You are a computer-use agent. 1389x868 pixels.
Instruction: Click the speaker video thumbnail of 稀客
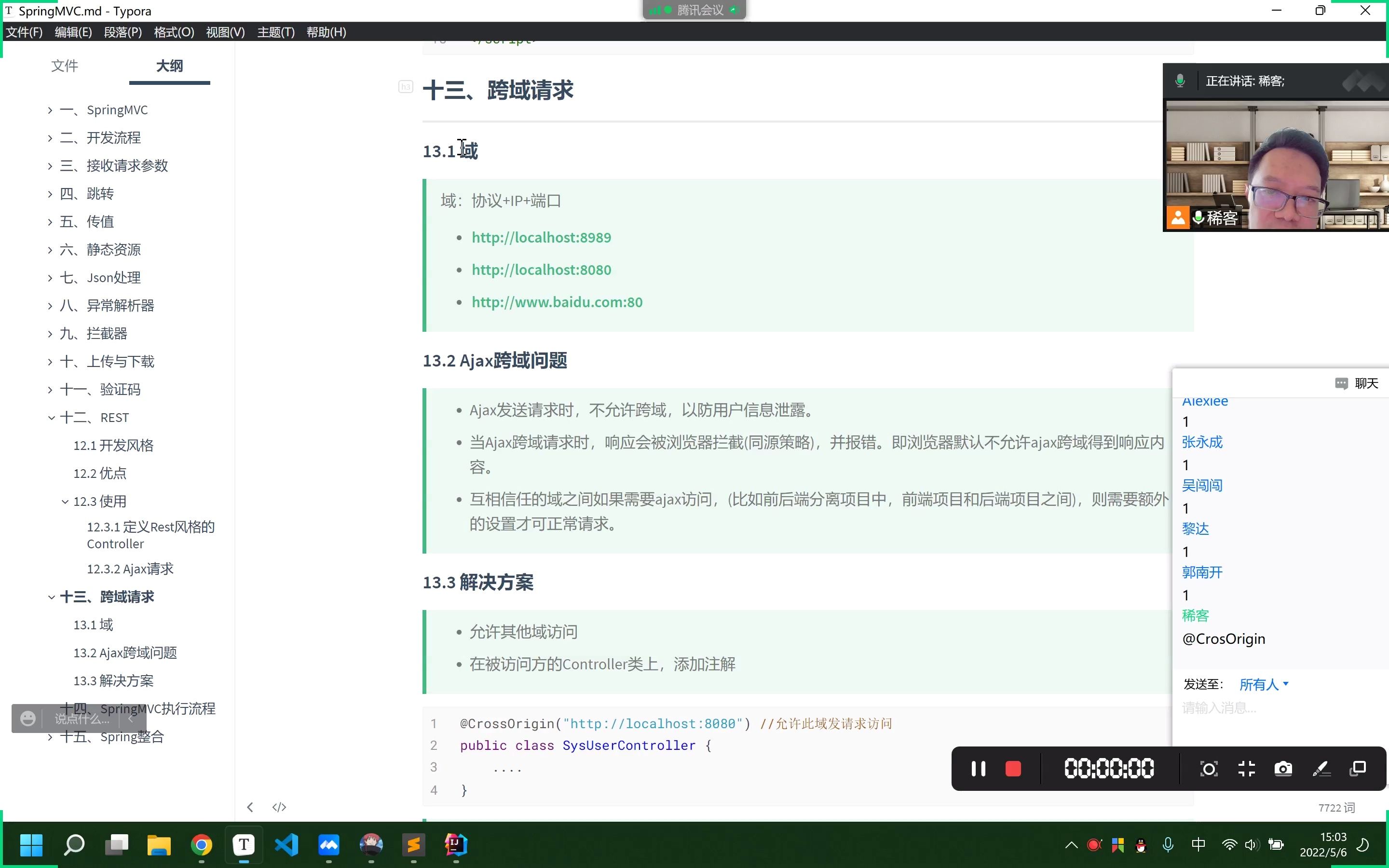pos(1277,166)
